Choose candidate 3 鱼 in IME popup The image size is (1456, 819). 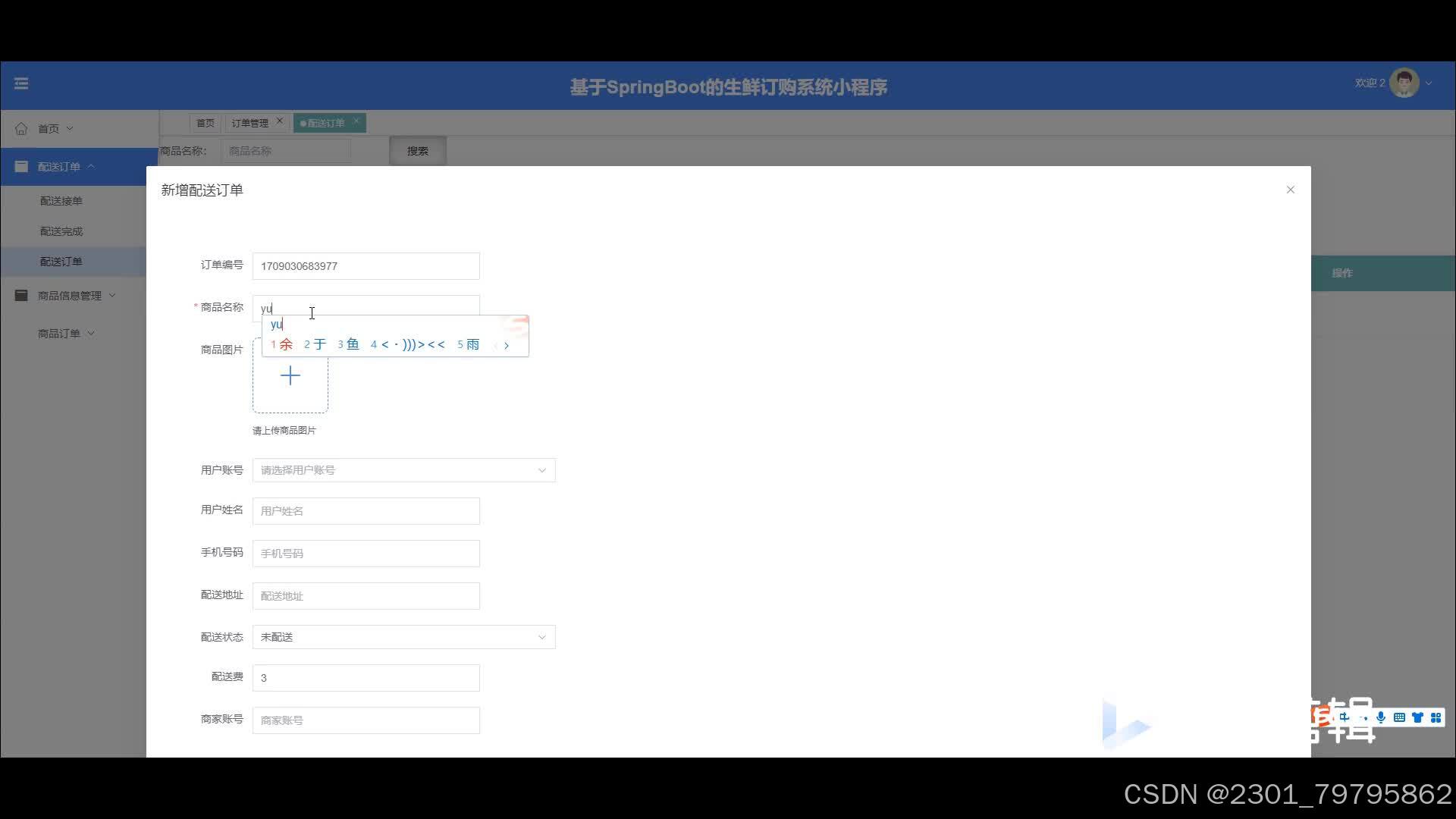tap(349, 344)
